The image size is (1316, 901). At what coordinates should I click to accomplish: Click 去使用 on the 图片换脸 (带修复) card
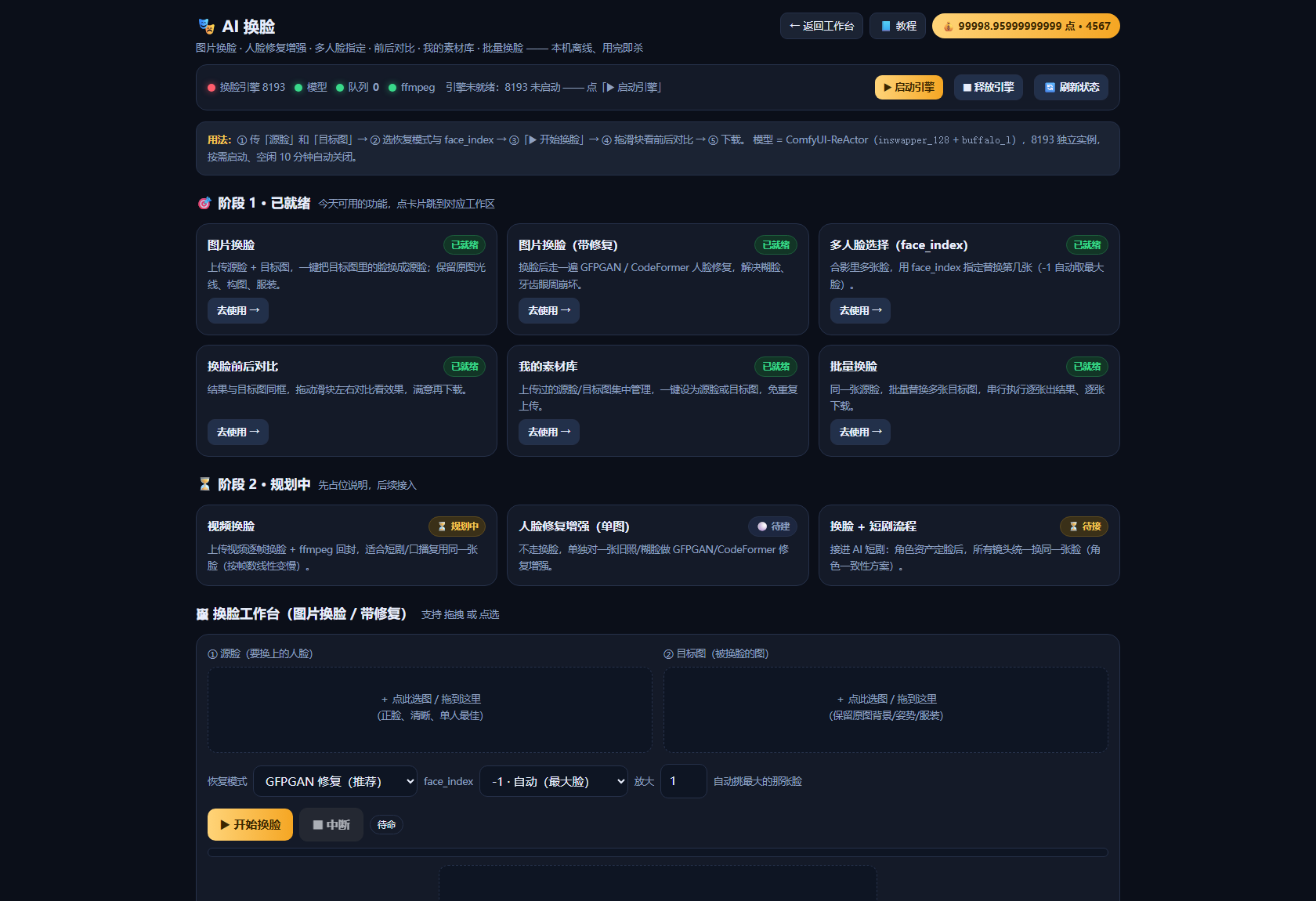tap(549, 310)
